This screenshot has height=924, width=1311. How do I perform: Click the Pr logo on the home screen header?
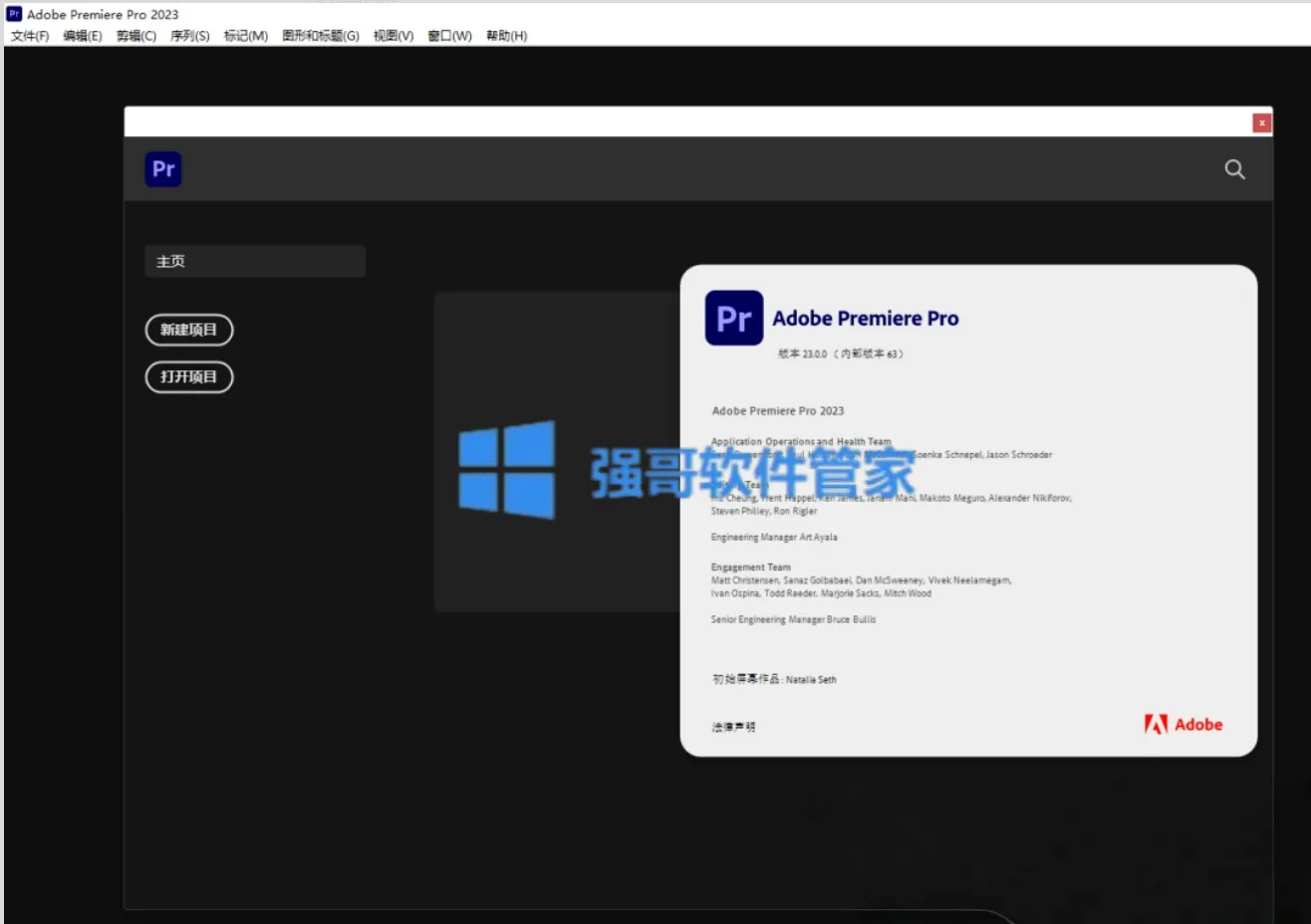(163, 169)
